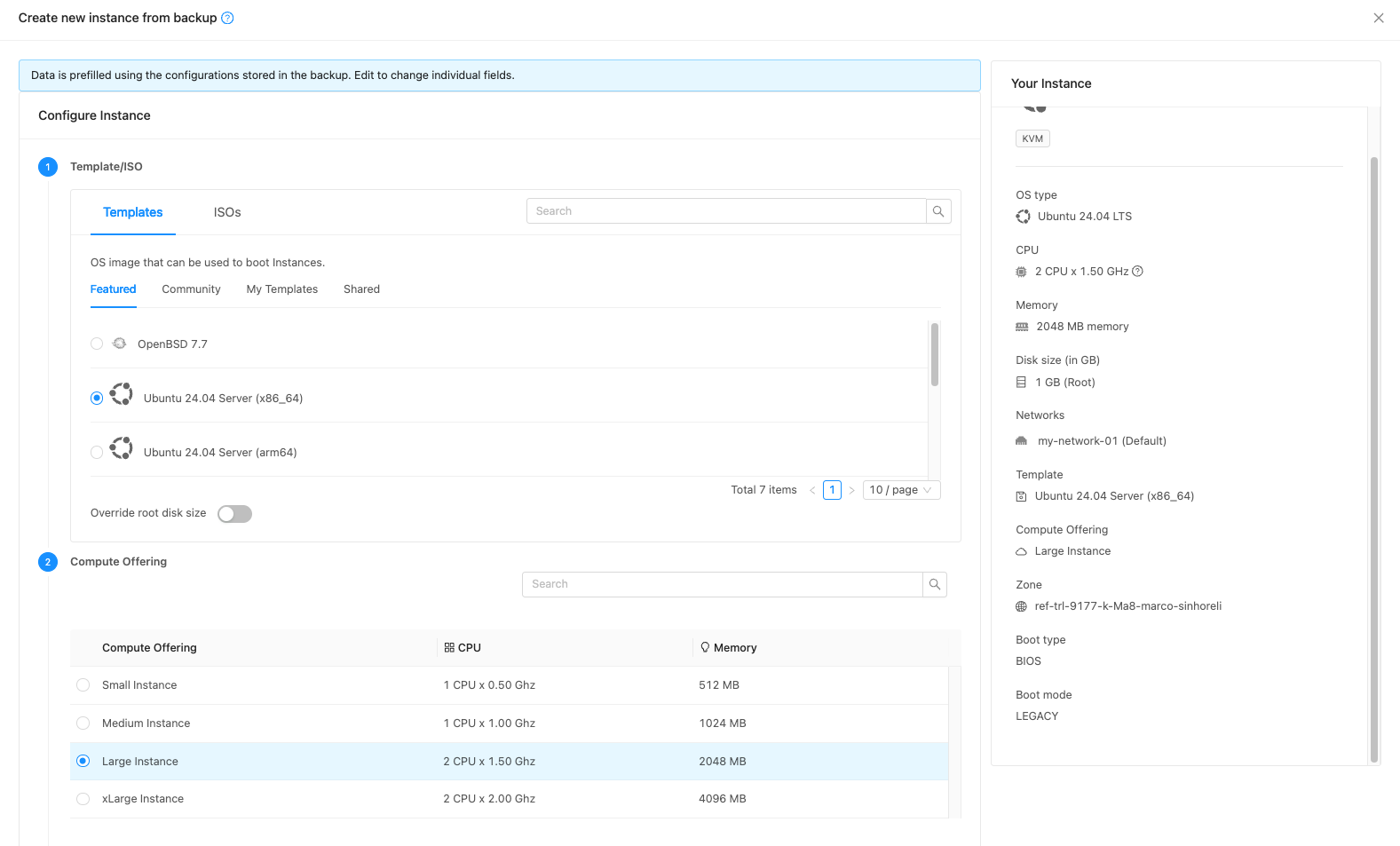The height and width of the screenshot is (846, 1400).
Task: Select the Medium Instance radio button
Action: click(83, 723)
